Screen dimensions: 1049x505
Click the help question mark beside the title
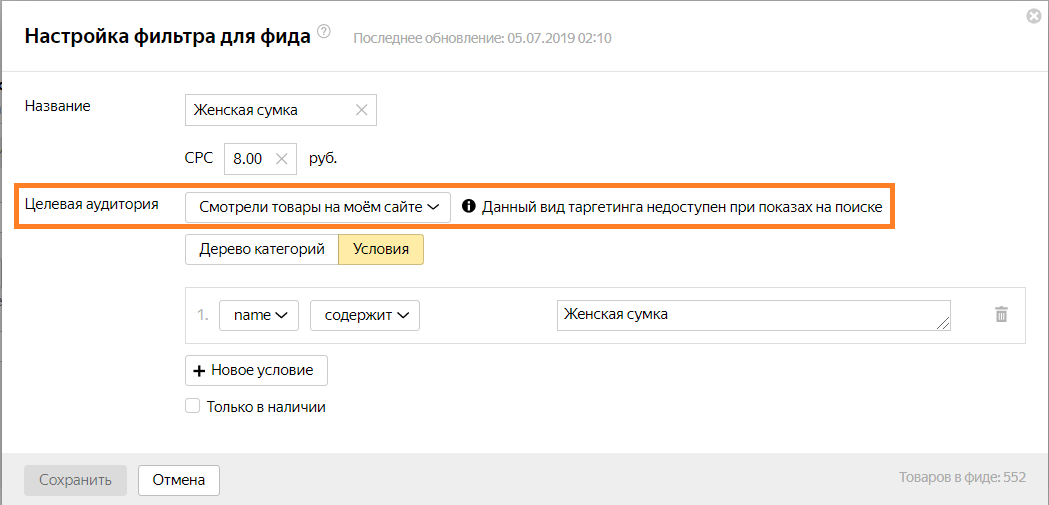(x=323, y=32)
